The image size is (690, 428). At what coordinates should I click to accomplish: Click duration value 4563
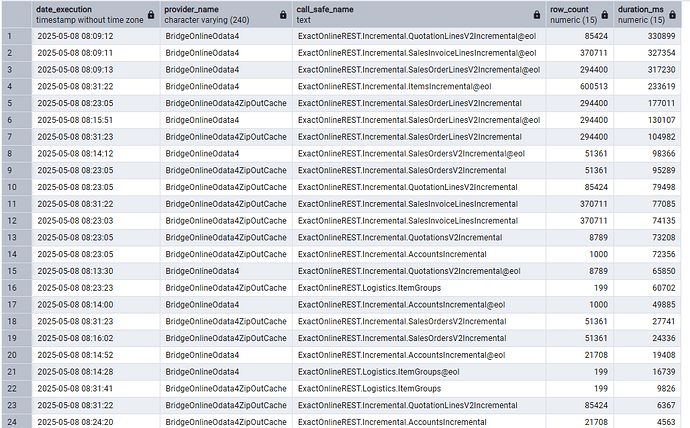point(647,422)
